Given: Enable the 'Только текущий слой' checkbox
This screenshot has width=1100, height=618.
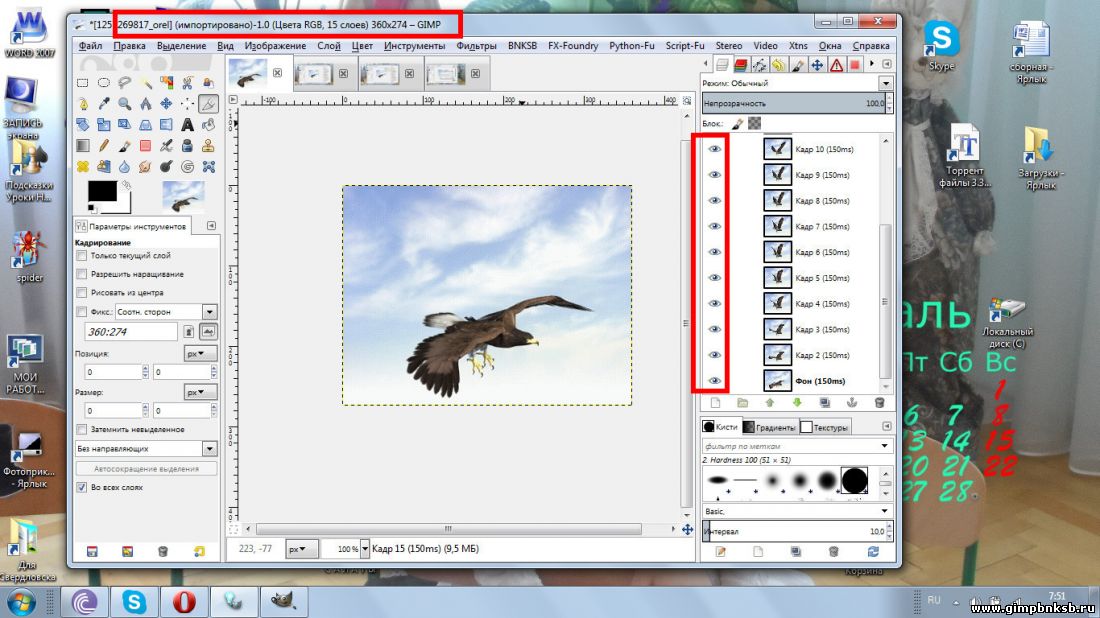Looking at the screenshot, I should [82, 256].
